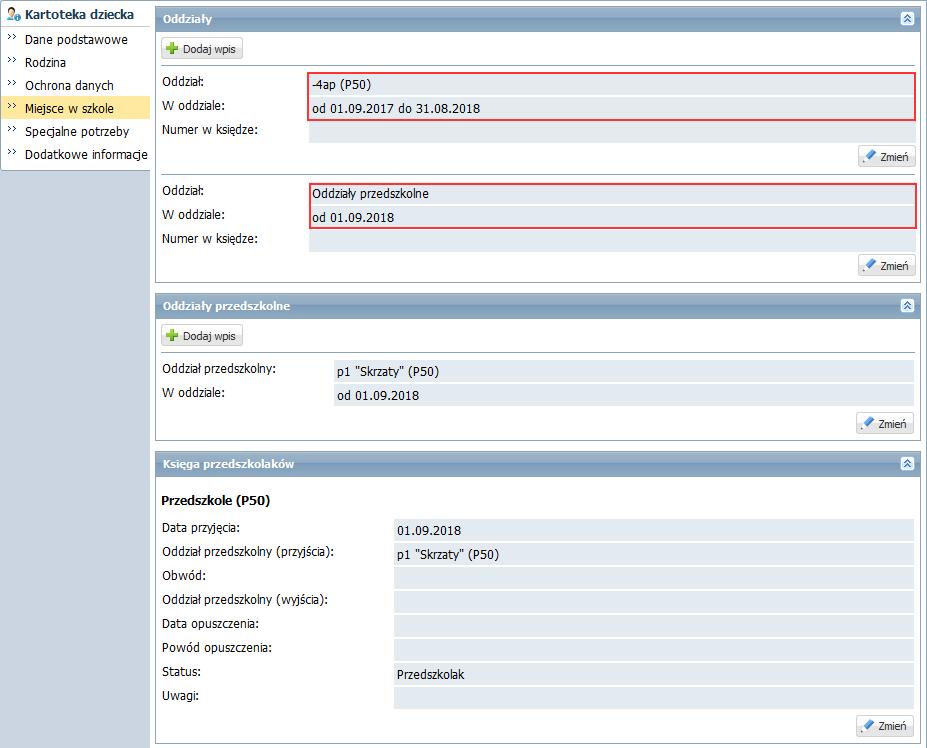Click the chevron beside Rodzina

point(12,60)
